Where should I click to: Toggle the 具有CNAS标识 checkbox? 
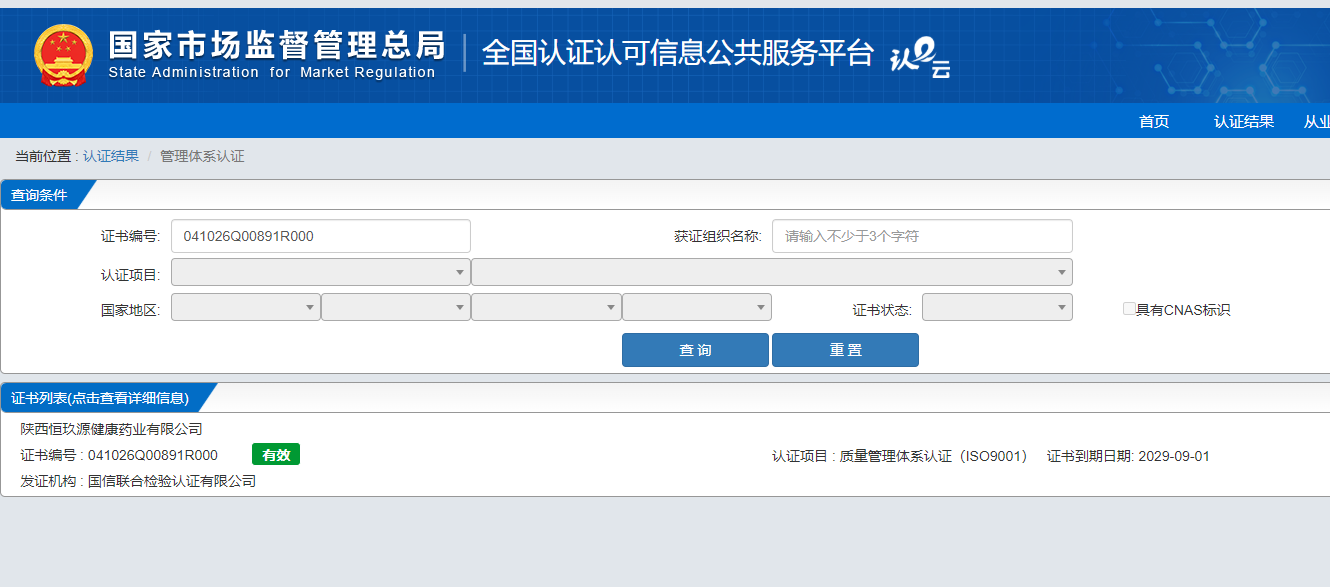point(1129,309)
